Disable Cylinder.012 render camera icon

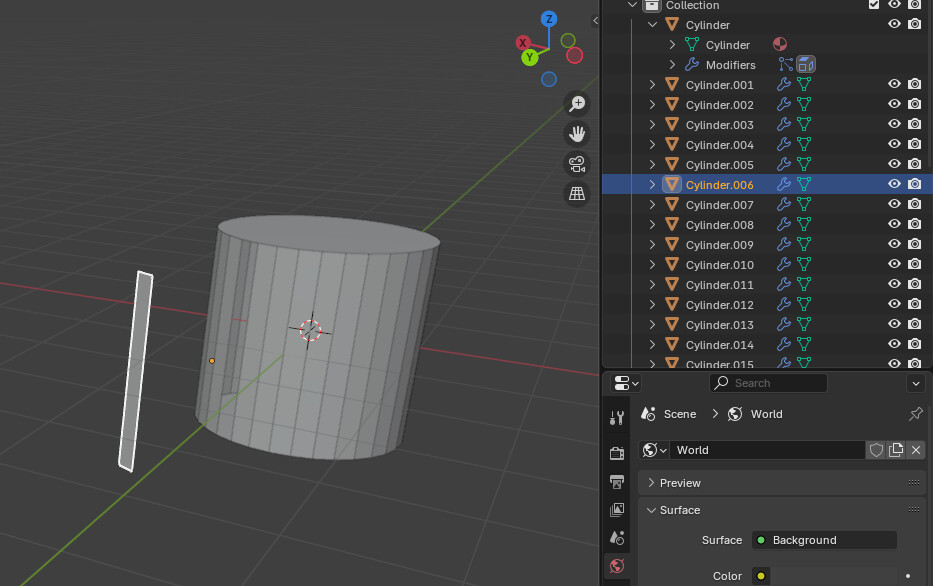point(915,304)
